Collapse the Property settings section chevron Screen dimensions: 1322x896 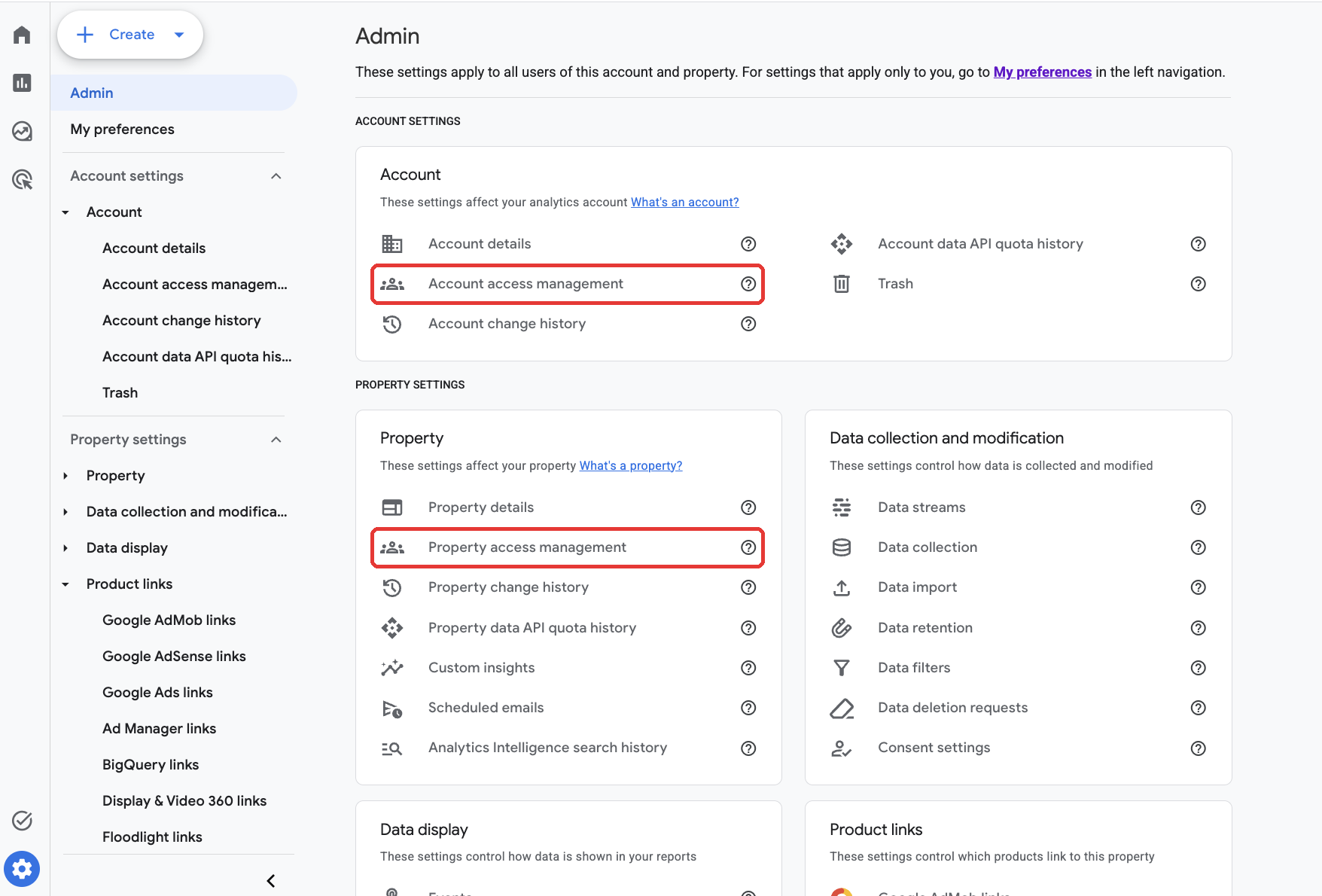(x=276, y=440)
